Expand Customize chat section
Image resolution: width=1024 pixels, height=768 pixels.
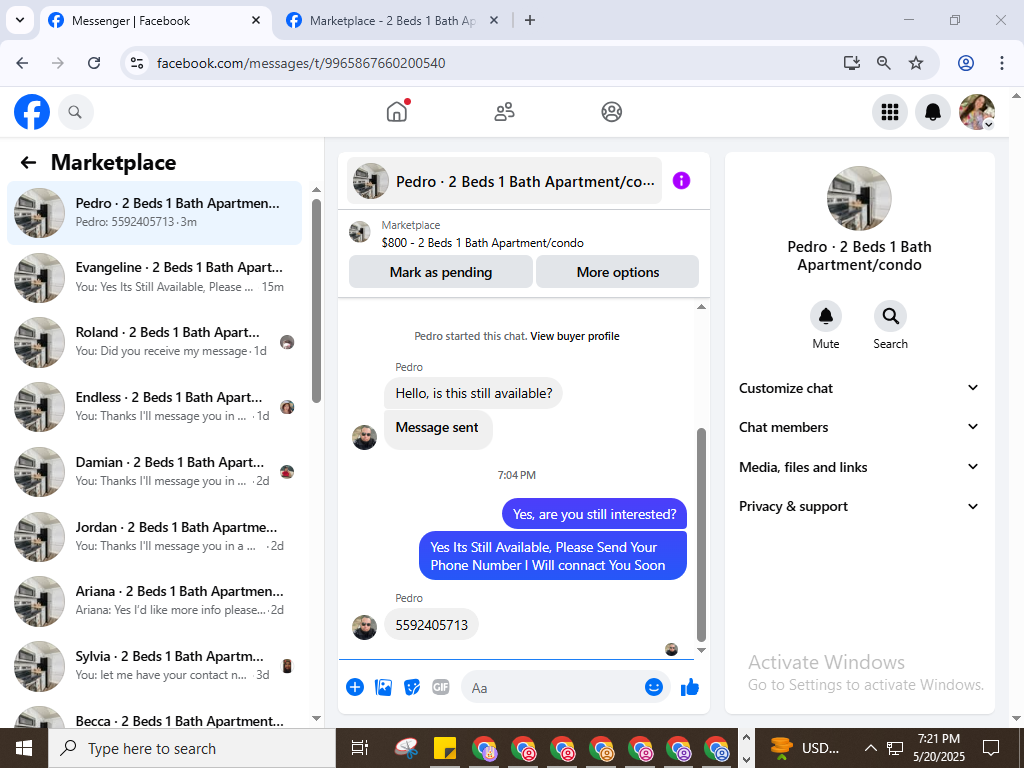pyautogui.click(x=859, y=388)
